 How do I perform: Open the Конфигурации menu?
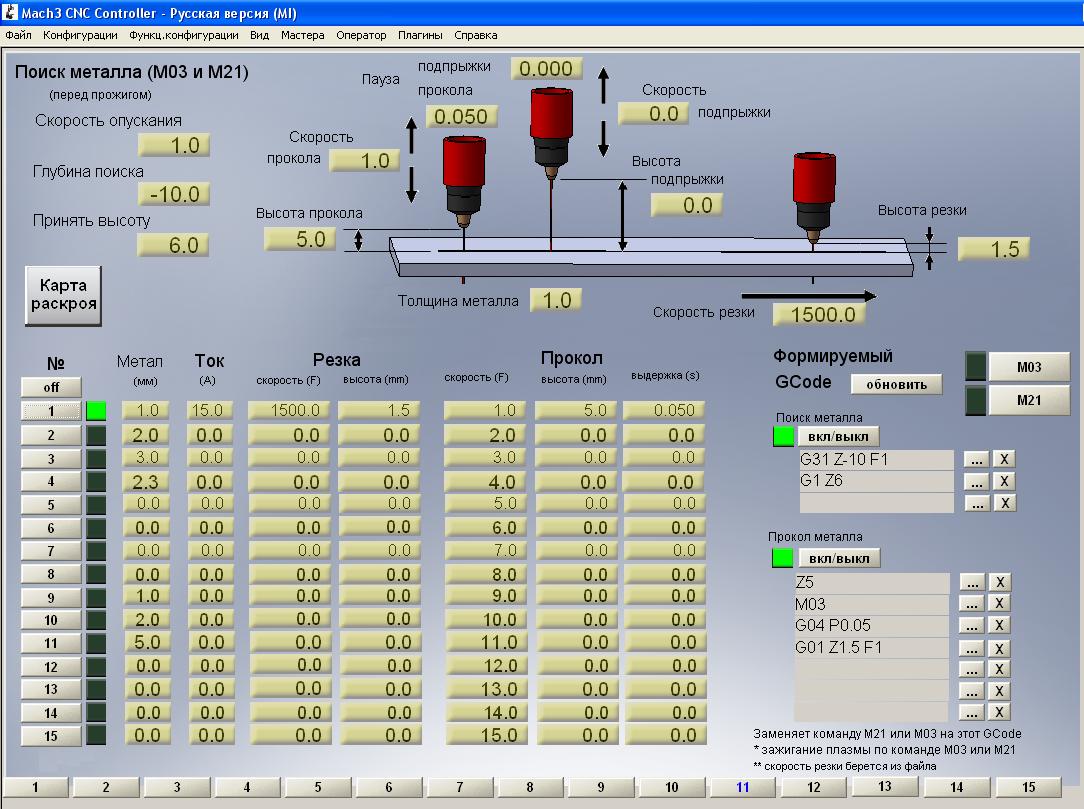point(80,35)
